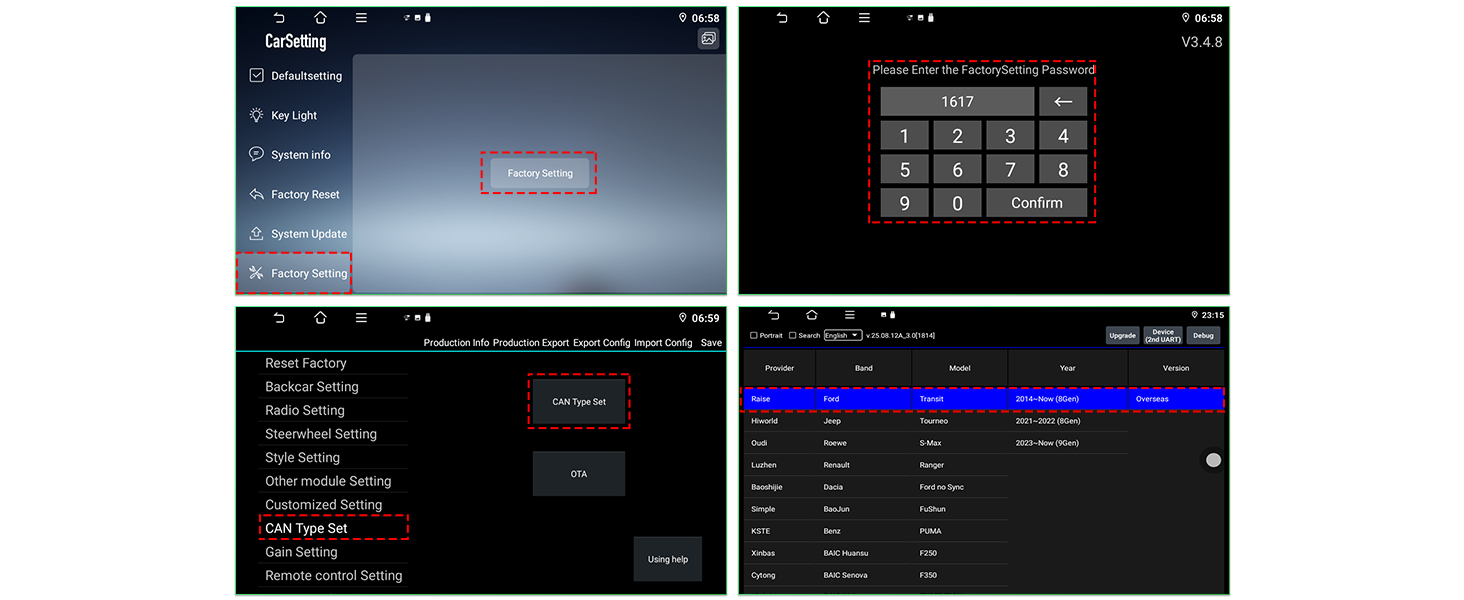
Task: Open the hamburger menu above the Reset Factory list
Action: coord(361,318)
